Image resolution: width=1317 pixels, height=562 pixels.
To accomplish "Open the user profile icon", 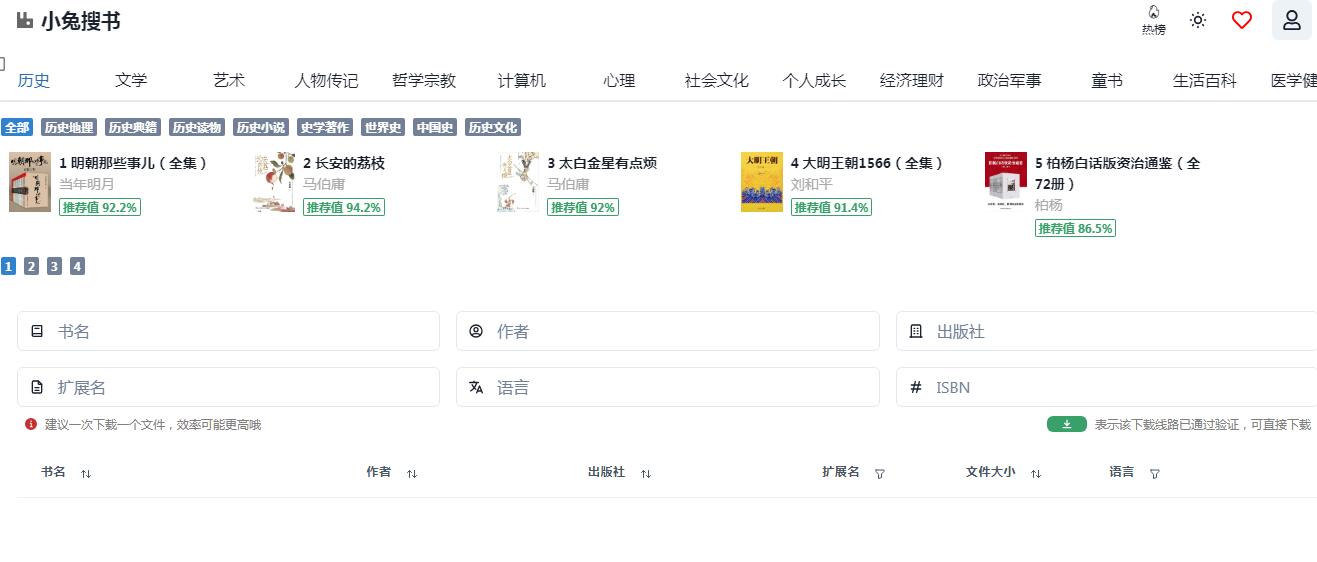I will point(1291,20).
